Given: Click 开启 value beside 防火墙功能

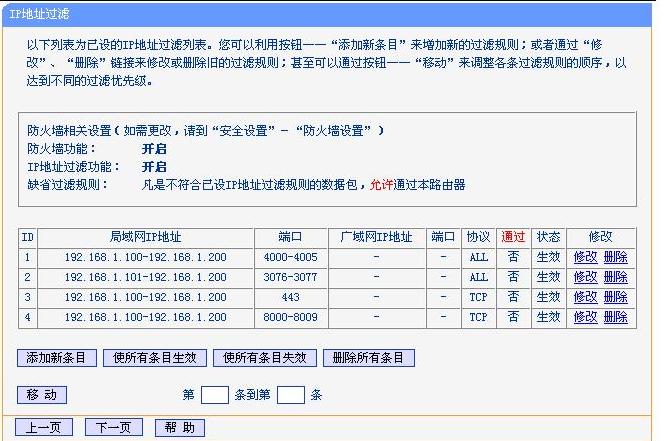Looking at the screenshot, I should click(154, 149).
